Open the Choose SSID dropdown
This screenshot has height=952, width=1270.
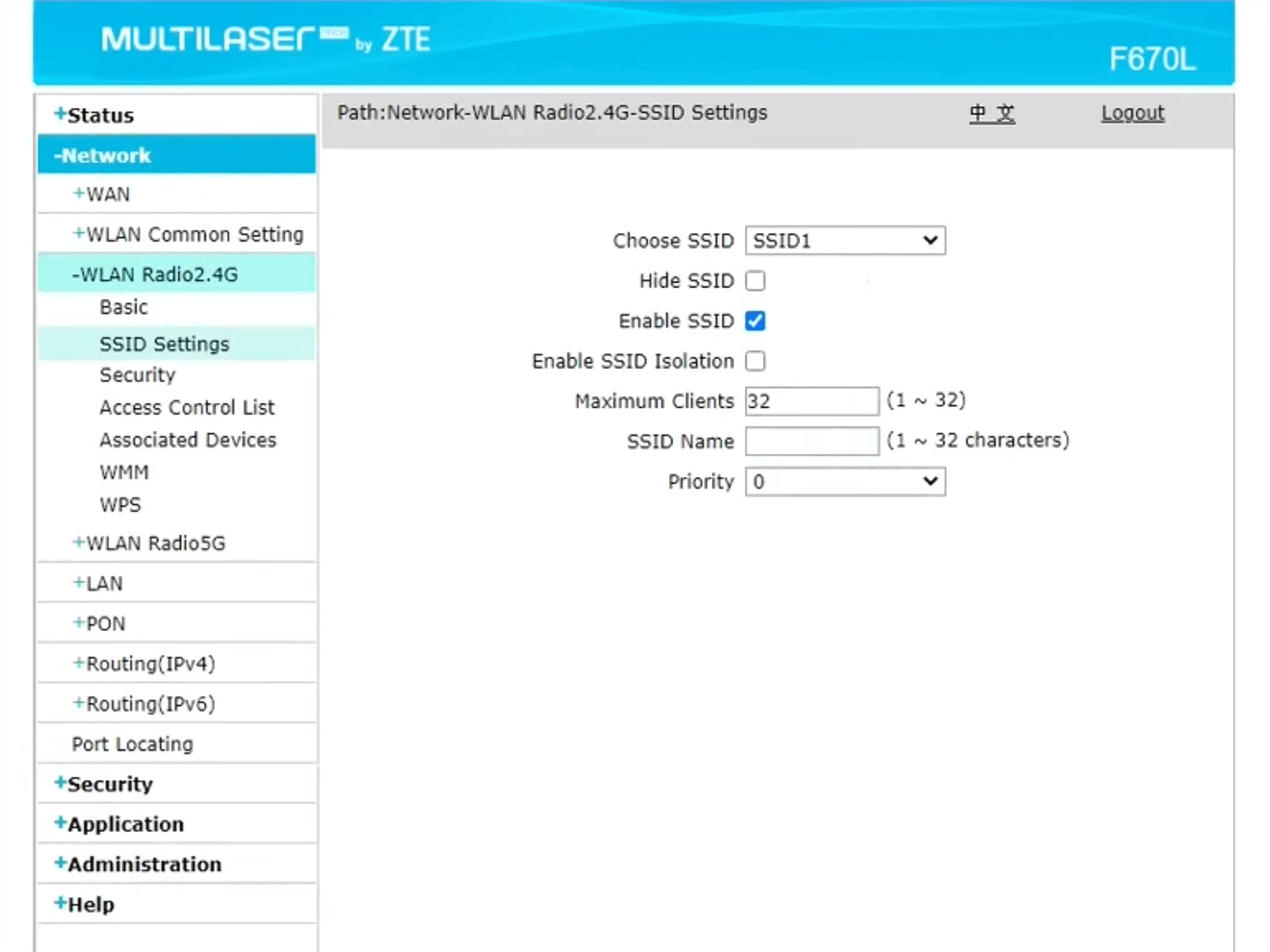click(x=845, y=240)
